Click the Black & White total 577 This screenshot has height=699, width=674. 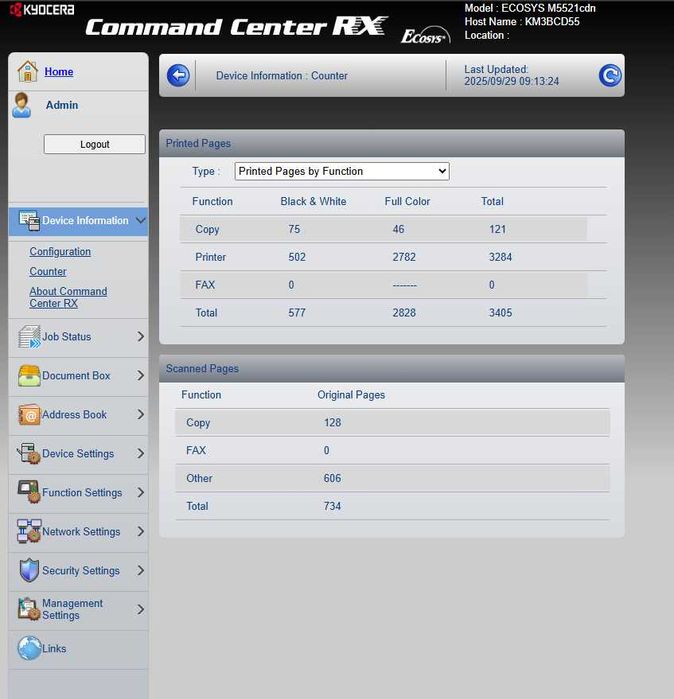click(297, 313)
